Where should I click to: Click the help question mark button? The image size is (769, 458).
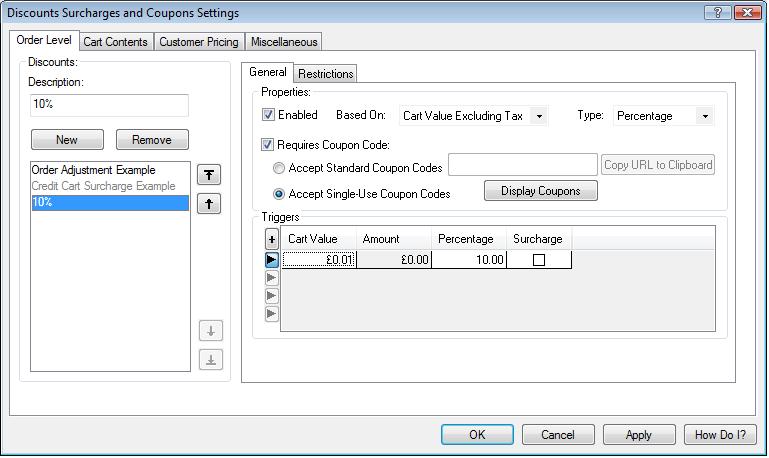(717, 13)
